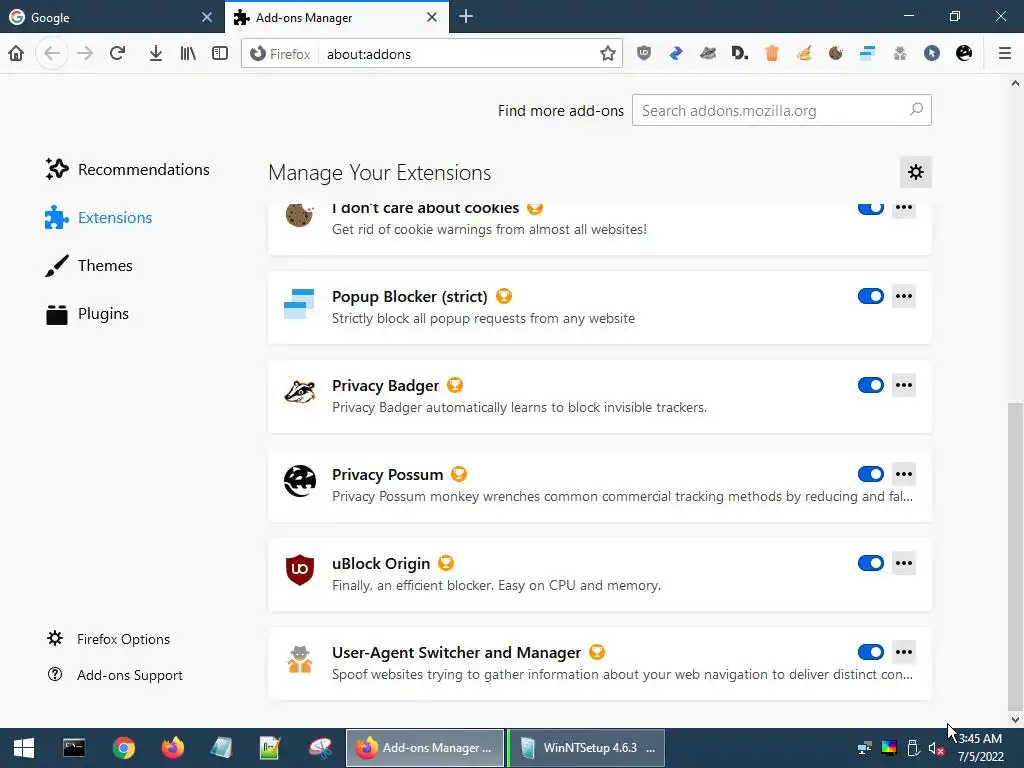The width and height of the screenshot is (1024, 768).
Task: Click the Privacy Badger toolbar icon
Action: pyautogui.click(x=708, y=53)
